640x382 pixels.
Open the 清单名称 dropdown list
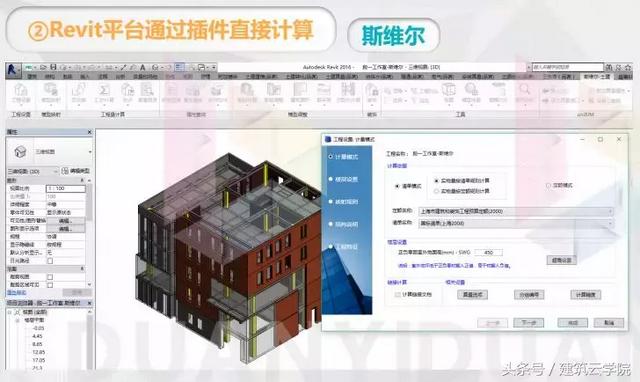[x=516, y=223]
